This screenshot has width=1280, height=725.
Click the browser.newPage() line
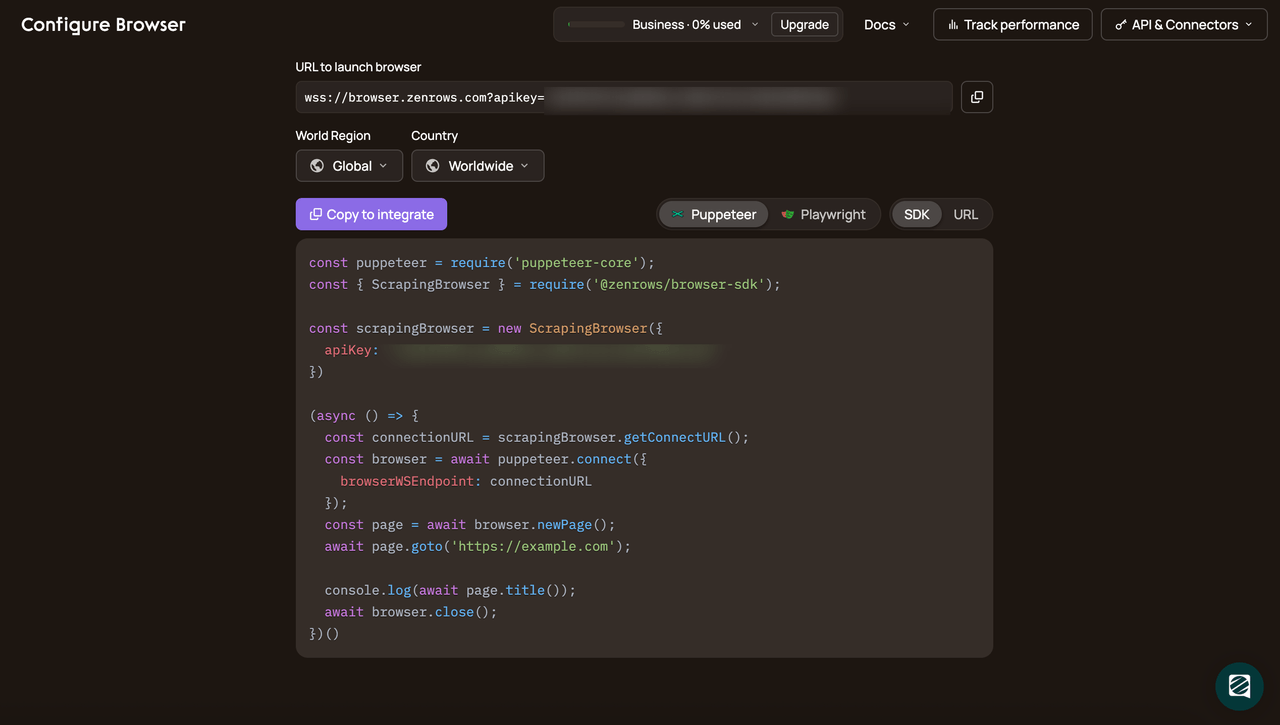pos(470,525)
